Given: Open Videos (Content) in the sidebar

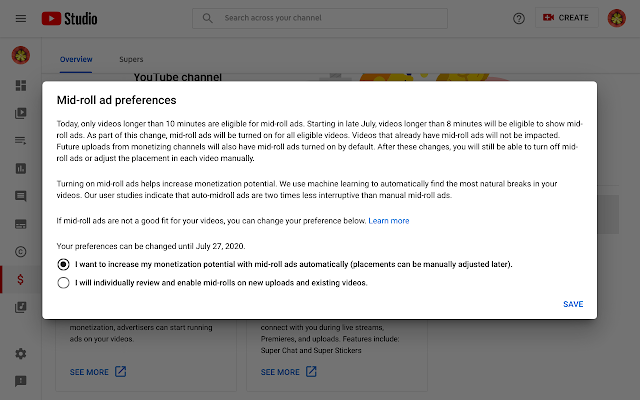Looking at the screenshot, I should coord(21,113).
